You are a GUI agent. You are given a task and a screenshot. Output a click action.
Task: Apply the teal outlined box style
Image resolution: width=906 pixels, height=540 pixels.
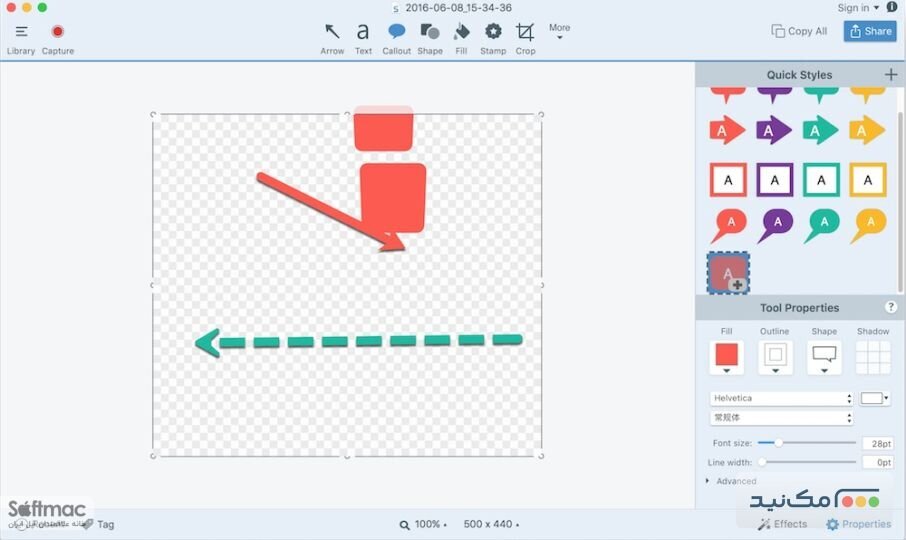821,180
